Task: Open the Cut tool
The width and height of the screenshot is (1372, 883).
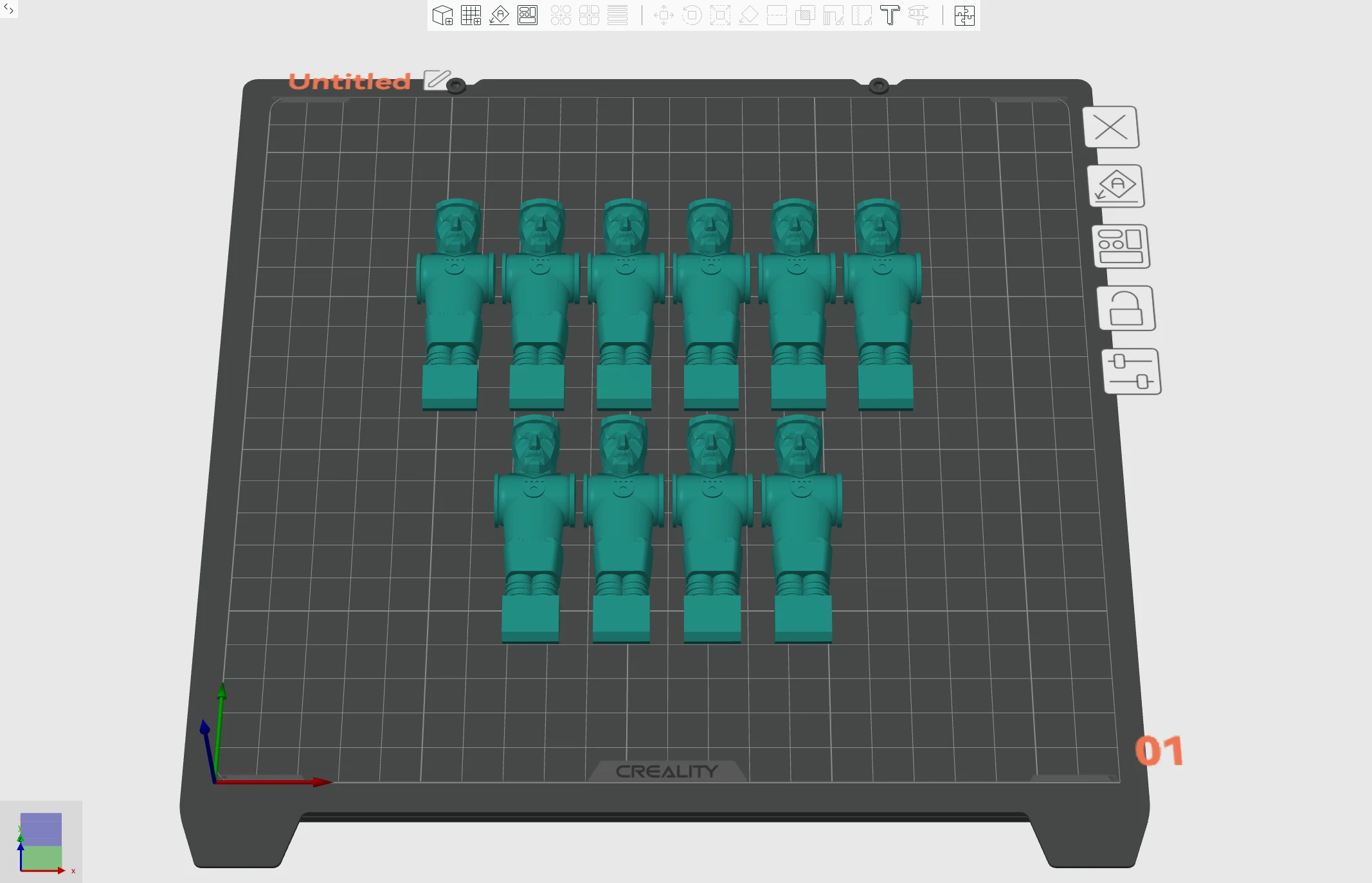Action: click(777, 15)
